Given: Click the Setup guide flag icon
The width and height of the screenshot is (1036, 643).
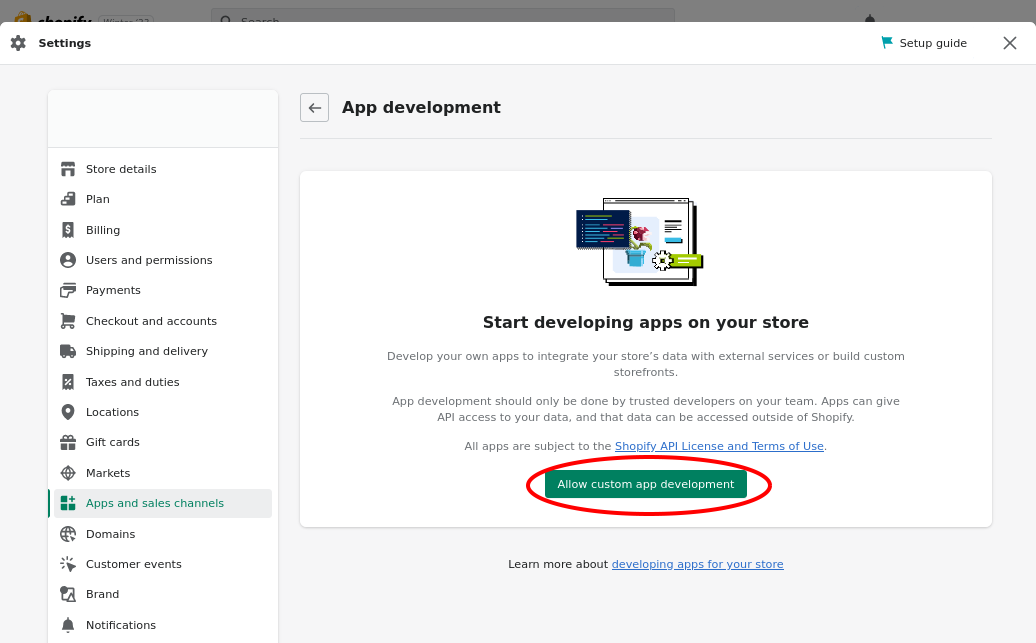Looking at the screenshot, I should [887, 43].
